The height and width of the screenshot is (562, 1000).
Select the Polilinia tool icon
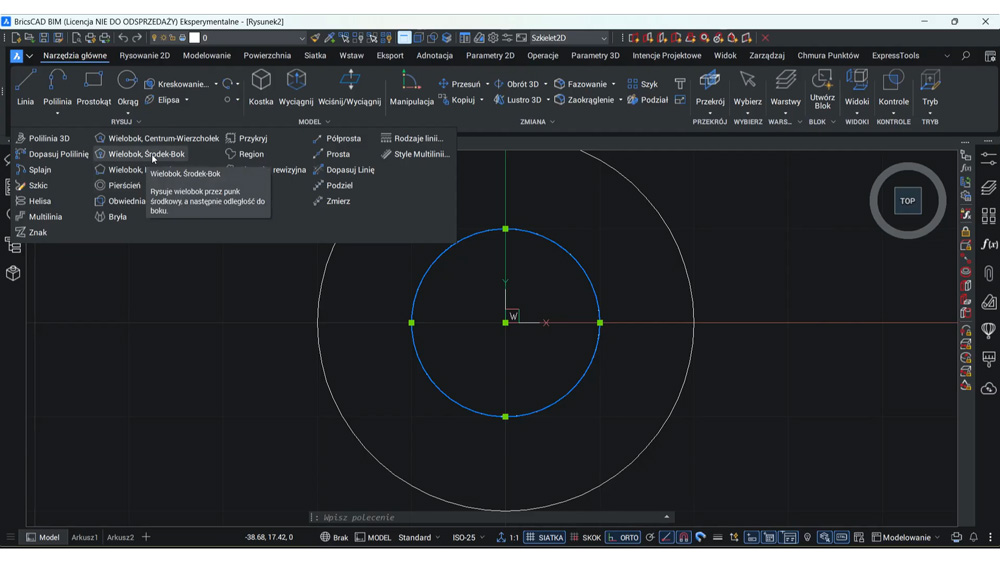(x=57, y=80)
